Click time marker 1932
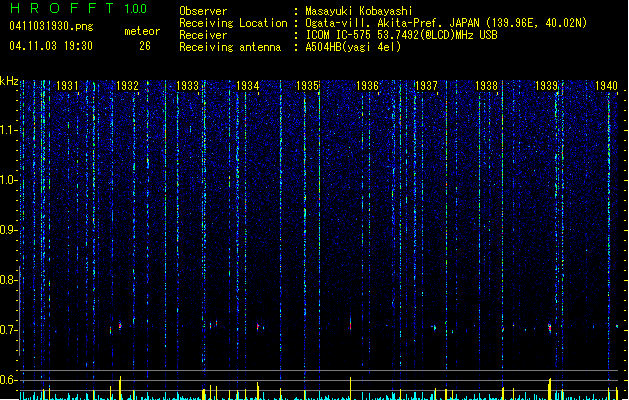This screenshot has width=629, height=400. pyautogui.click(x=127, y=86)
